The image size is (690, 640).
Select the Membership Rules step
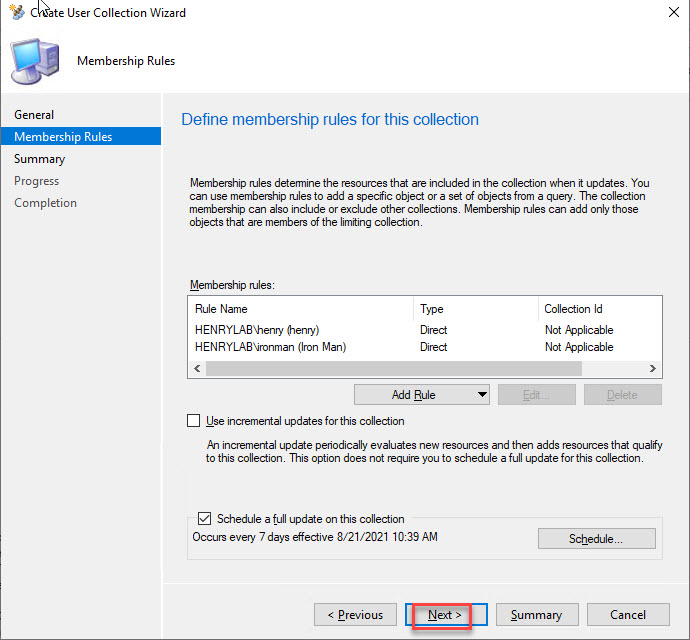[63, 137]
